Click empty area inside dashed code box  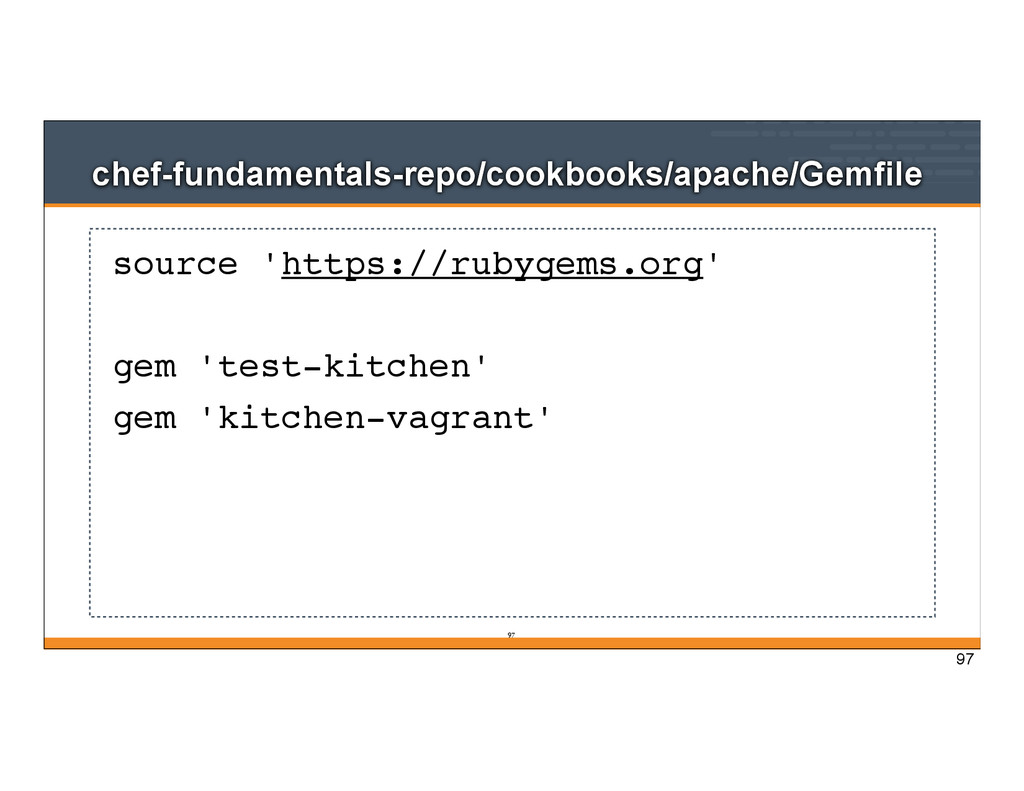click(x=512, y=523)
